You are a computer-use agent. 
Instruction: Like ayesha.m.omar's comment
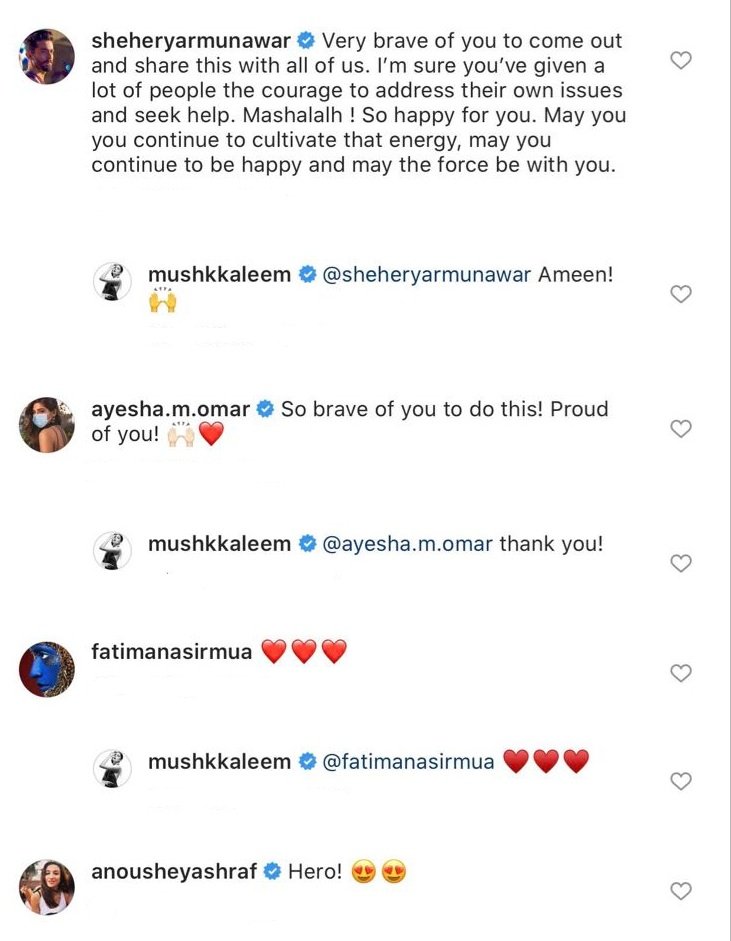[x=681, y=428]
